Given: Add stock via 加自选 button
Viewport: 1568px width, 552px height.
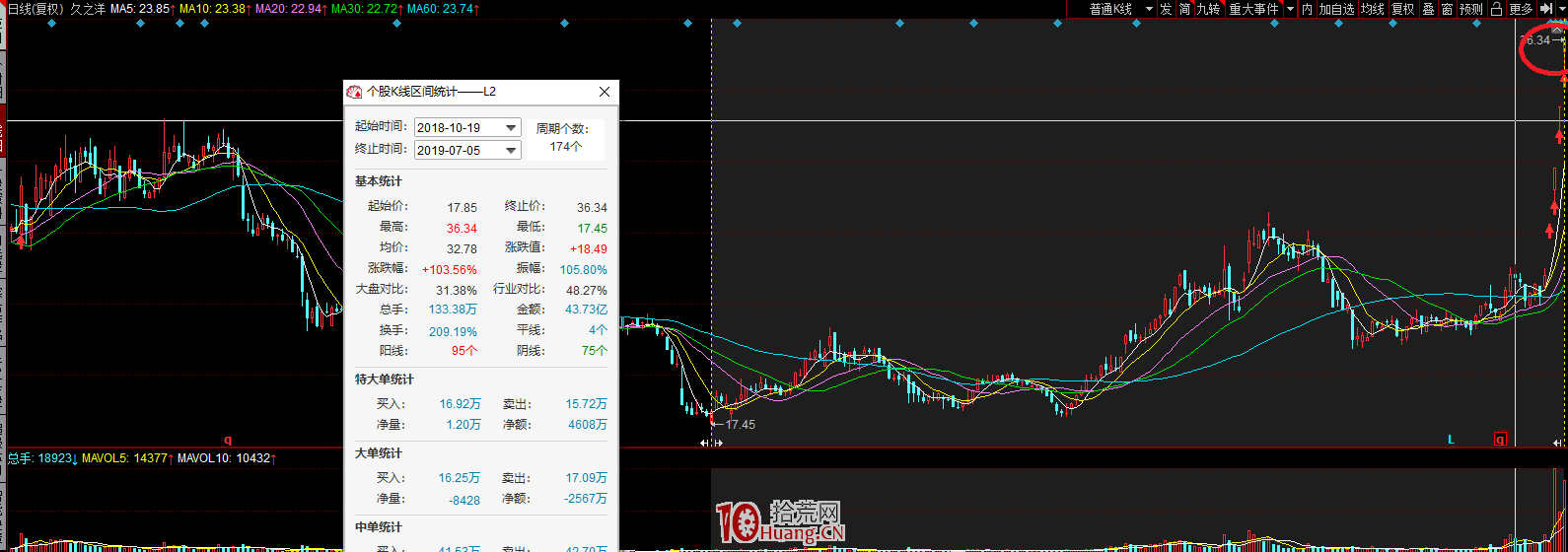Looking at the screenshot, I should pos(1336,9).
